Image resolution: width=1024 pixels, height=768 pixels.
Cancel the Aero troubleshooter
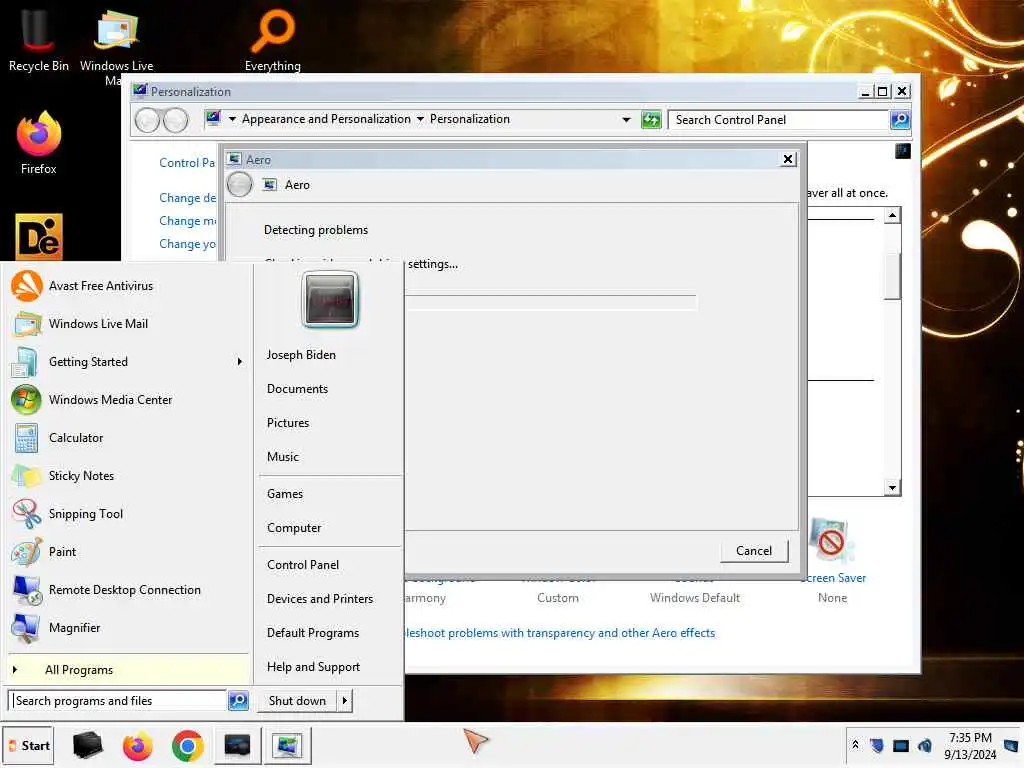[x=754, y=551]
